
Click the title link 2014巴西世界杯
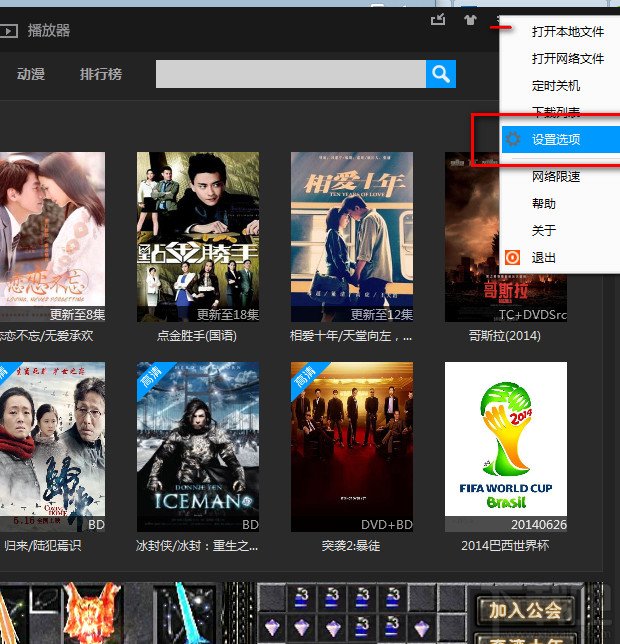505,546
